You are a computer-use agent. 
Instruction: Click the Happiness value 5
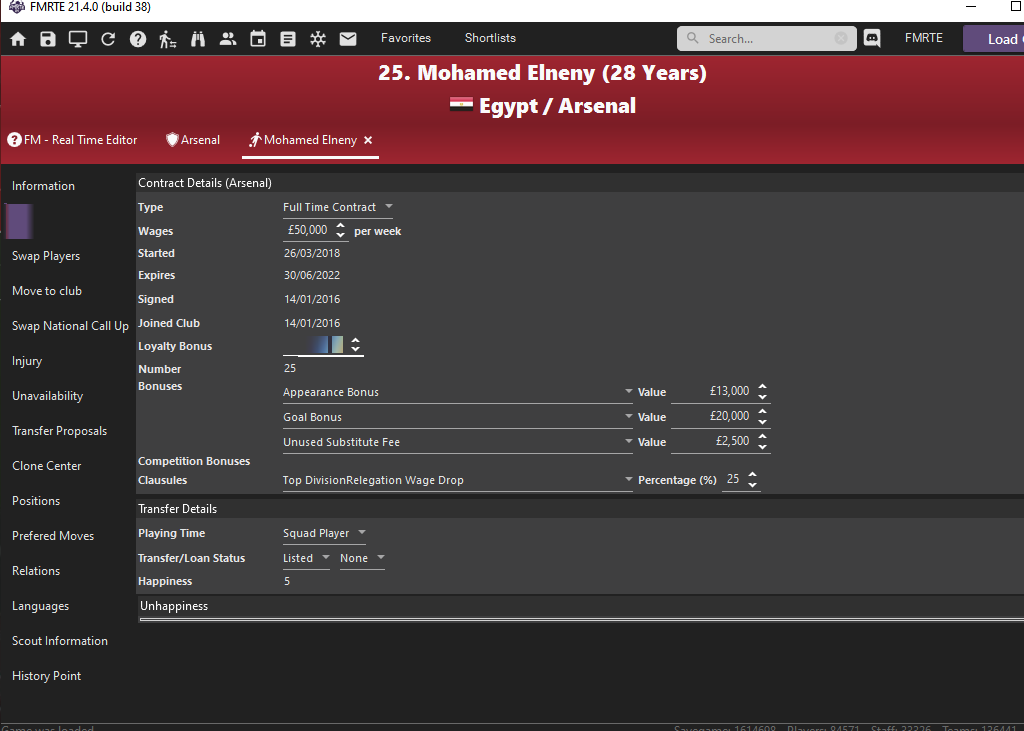[287, 581]
